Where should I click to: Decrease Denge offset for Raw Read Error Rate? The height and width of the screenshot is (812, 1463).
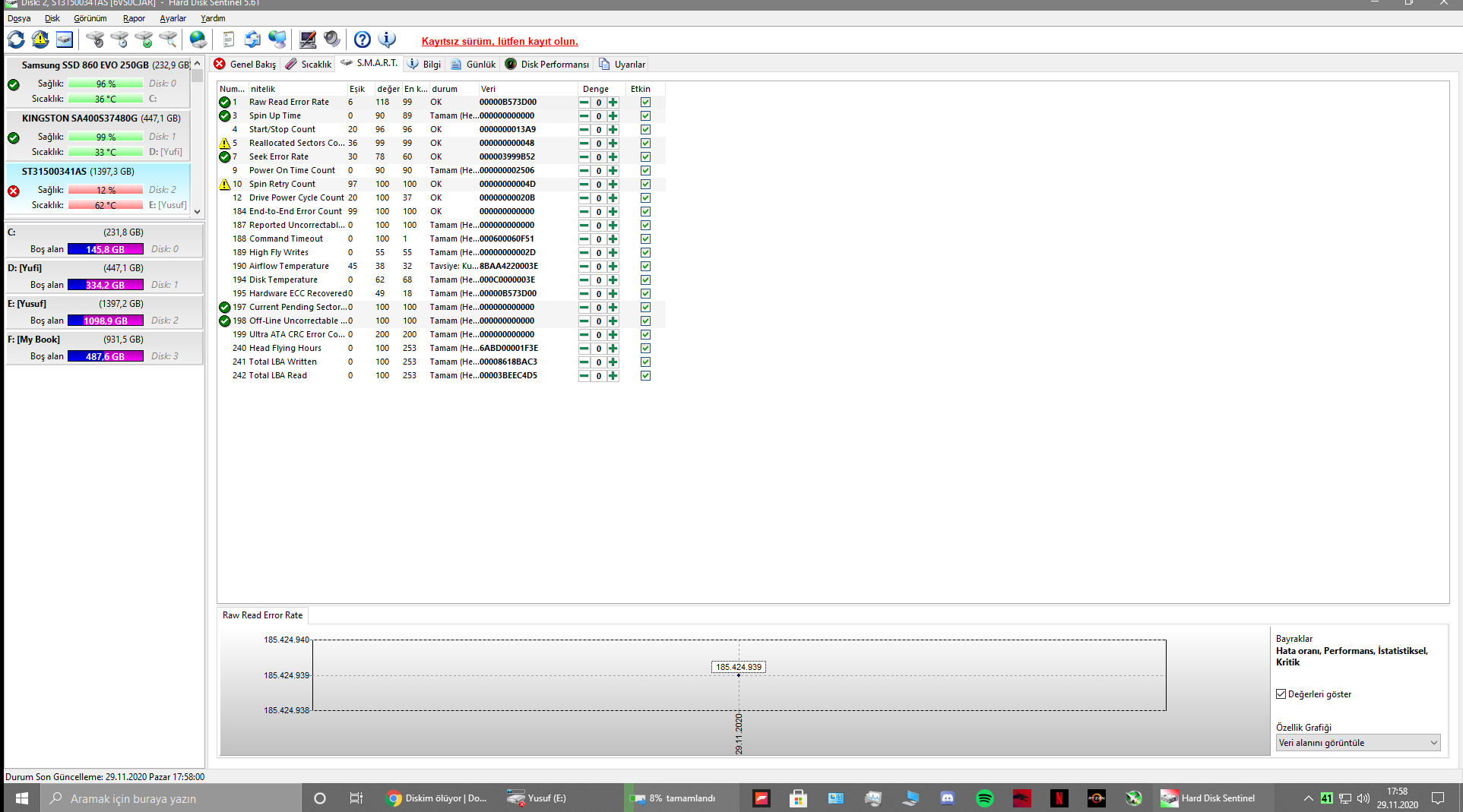point(584,103)
